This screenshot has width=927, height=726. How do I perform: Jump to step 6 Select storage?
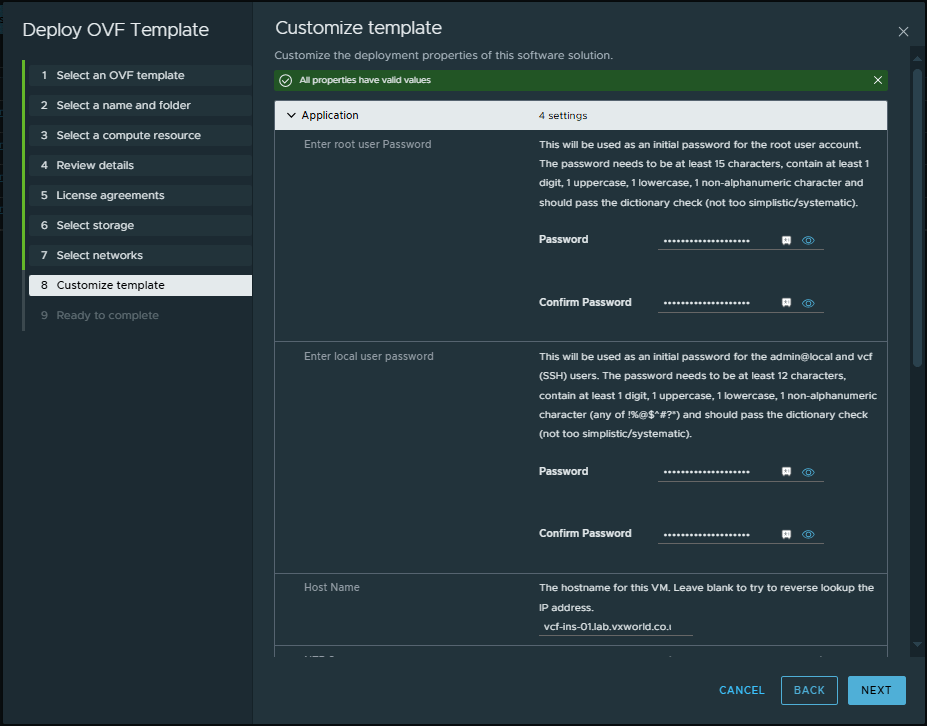95,225
